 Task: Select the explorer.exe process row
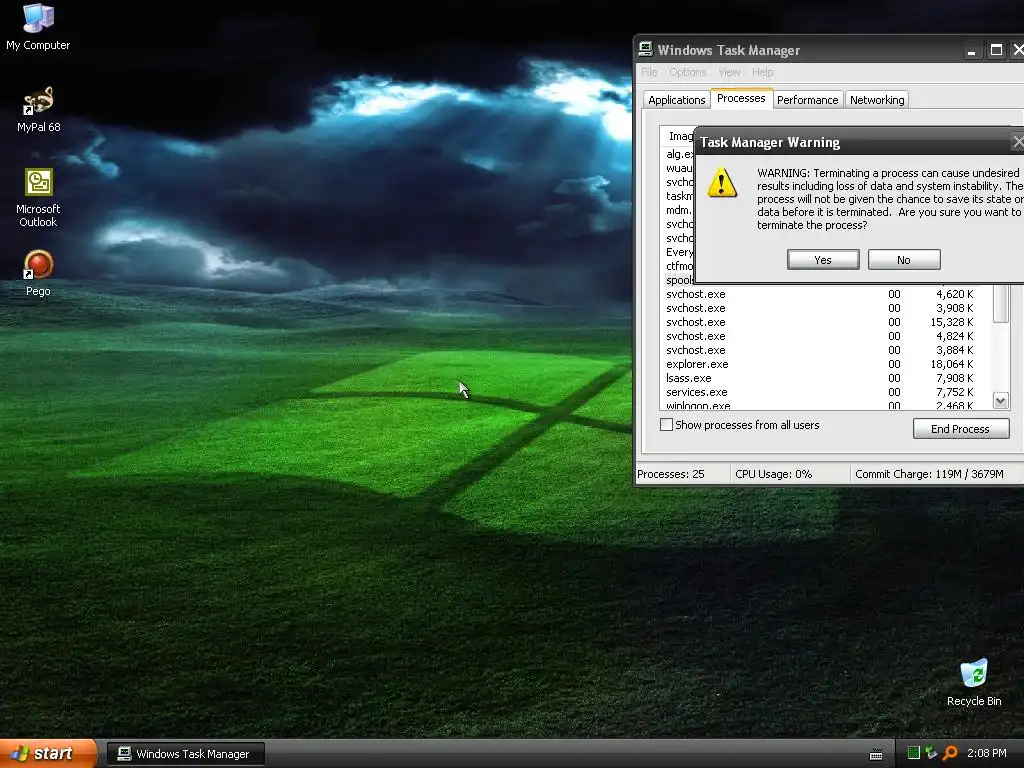[825, 364]
